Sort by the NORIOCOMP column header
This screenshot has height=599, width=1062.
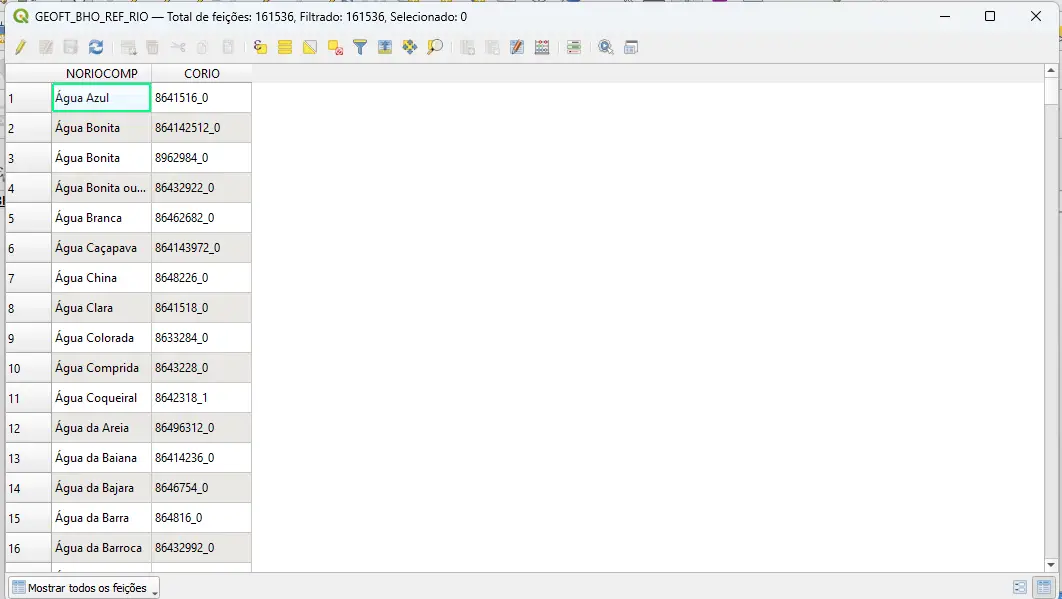pos(101,73)
